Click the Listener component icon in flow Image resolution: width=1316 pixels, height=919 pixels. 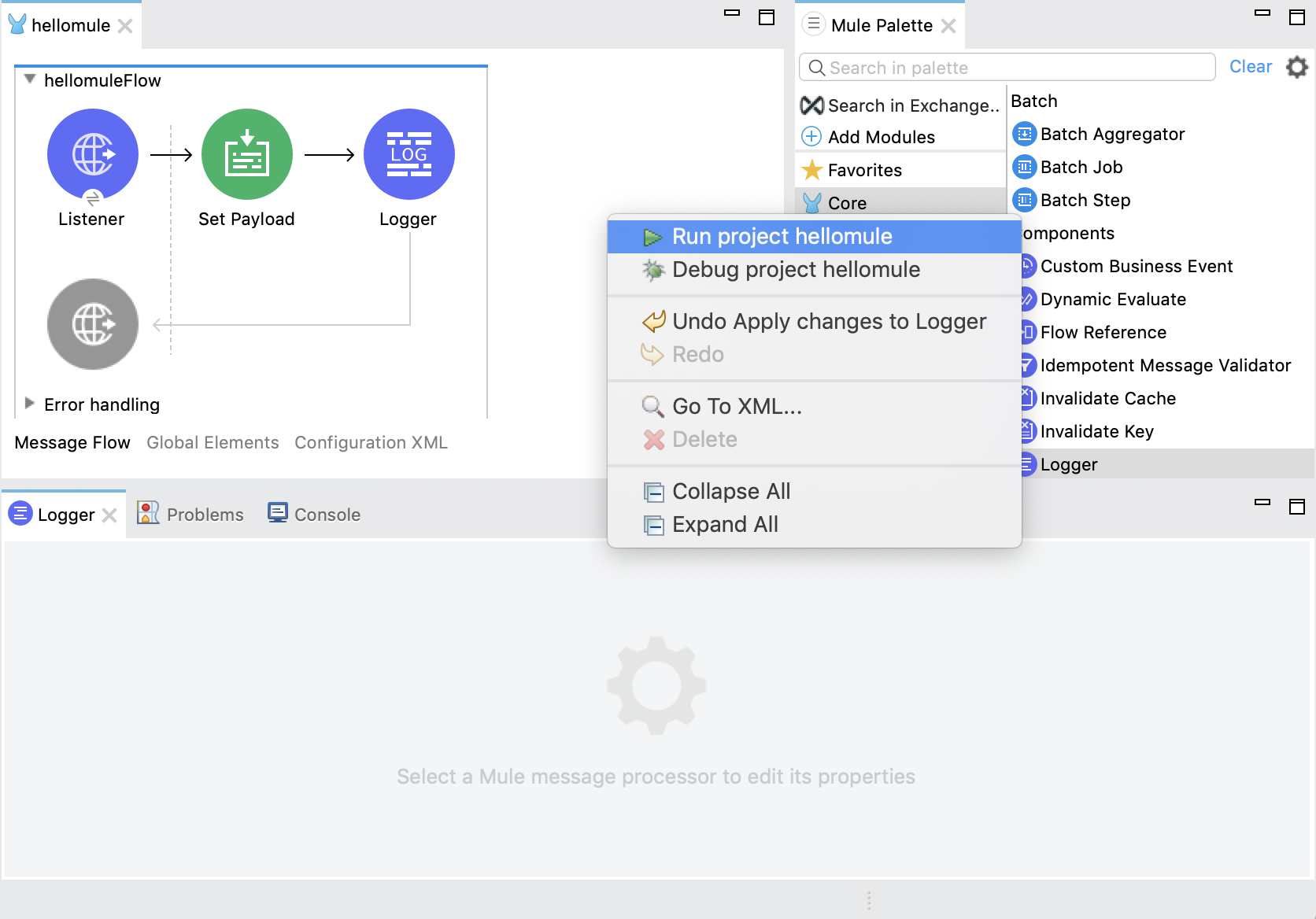click(x=93, y=154)
